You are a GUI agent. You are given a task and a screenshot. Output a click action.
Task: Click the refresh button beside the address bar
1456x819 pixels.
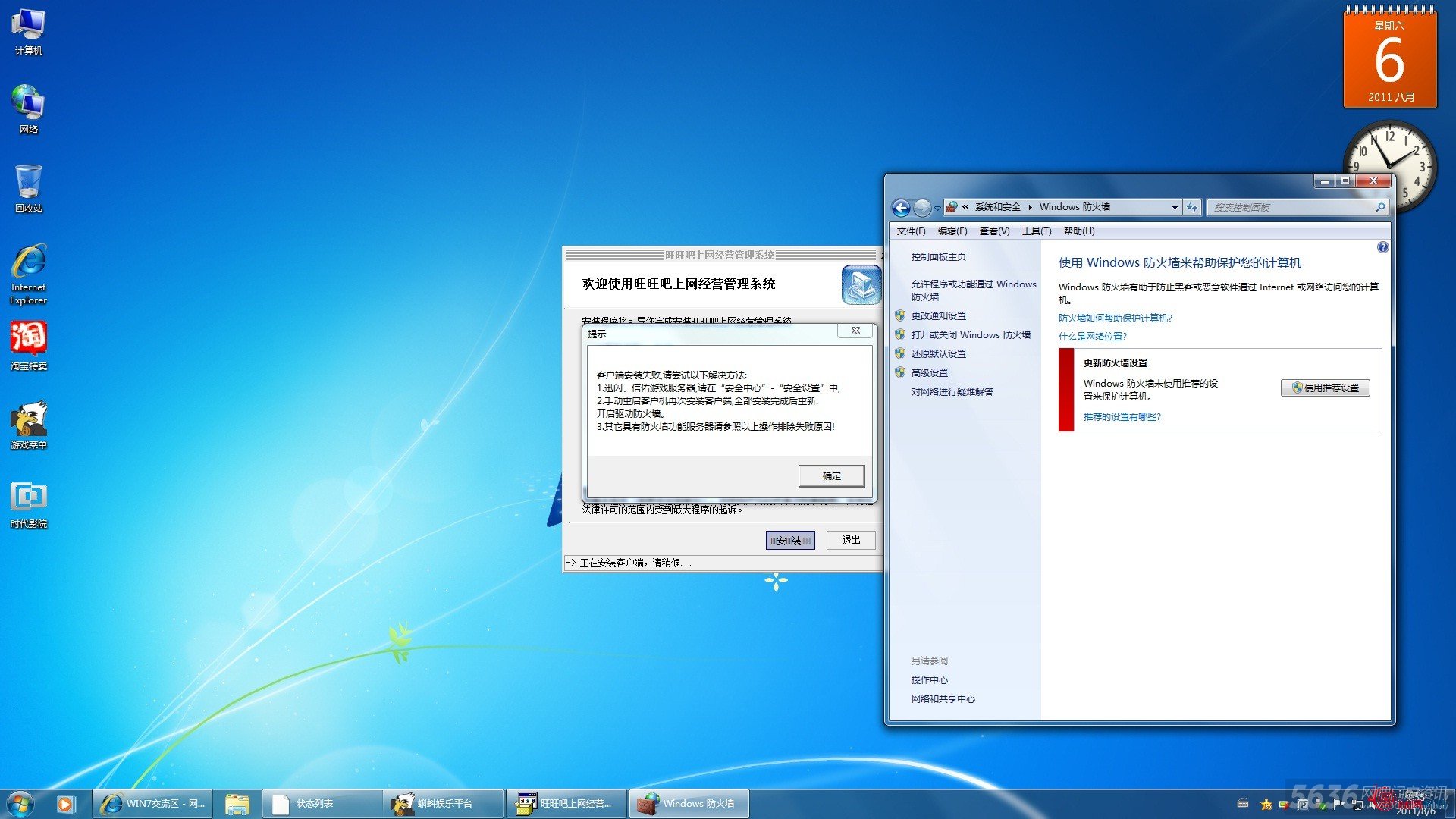tap(1192, 207)
